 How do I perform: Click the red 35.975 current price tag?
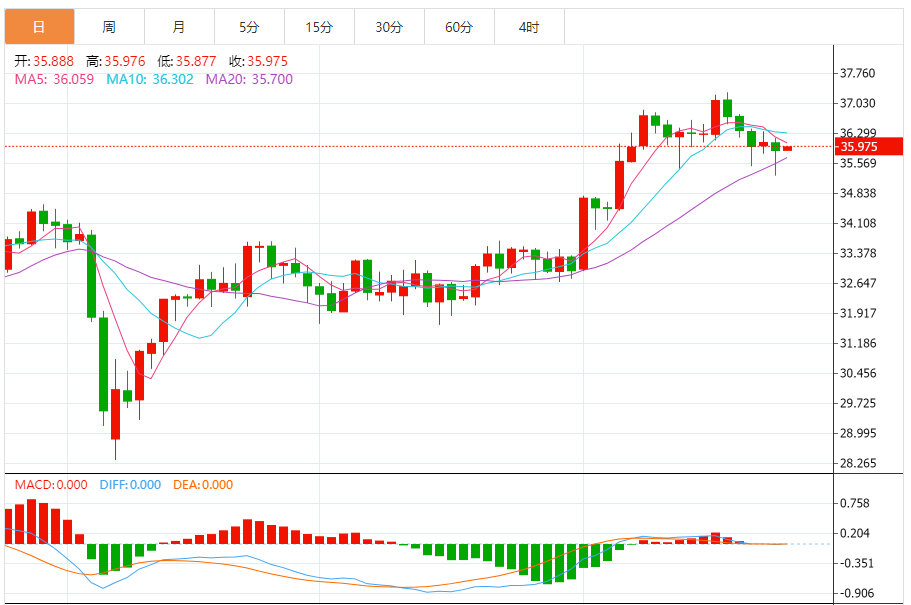pyautogui.click(x=869, y=146)
